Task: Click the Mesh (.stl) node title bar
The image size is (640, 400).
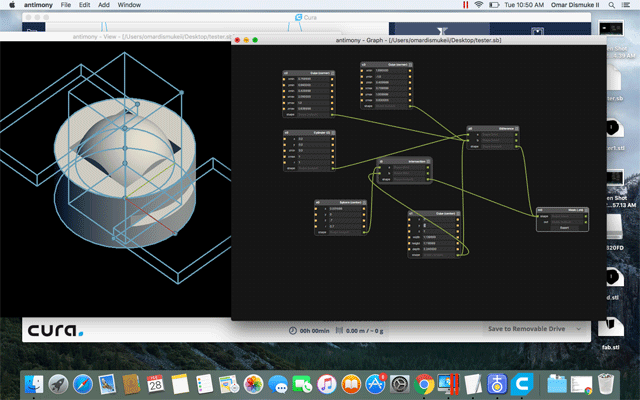Action: click(562, 210)
